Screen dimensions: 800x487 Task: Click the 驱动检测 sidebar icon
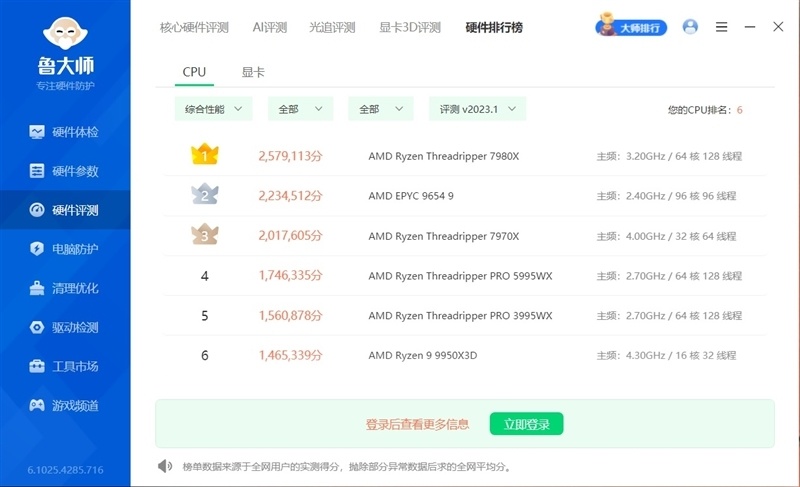click(37, 327)
